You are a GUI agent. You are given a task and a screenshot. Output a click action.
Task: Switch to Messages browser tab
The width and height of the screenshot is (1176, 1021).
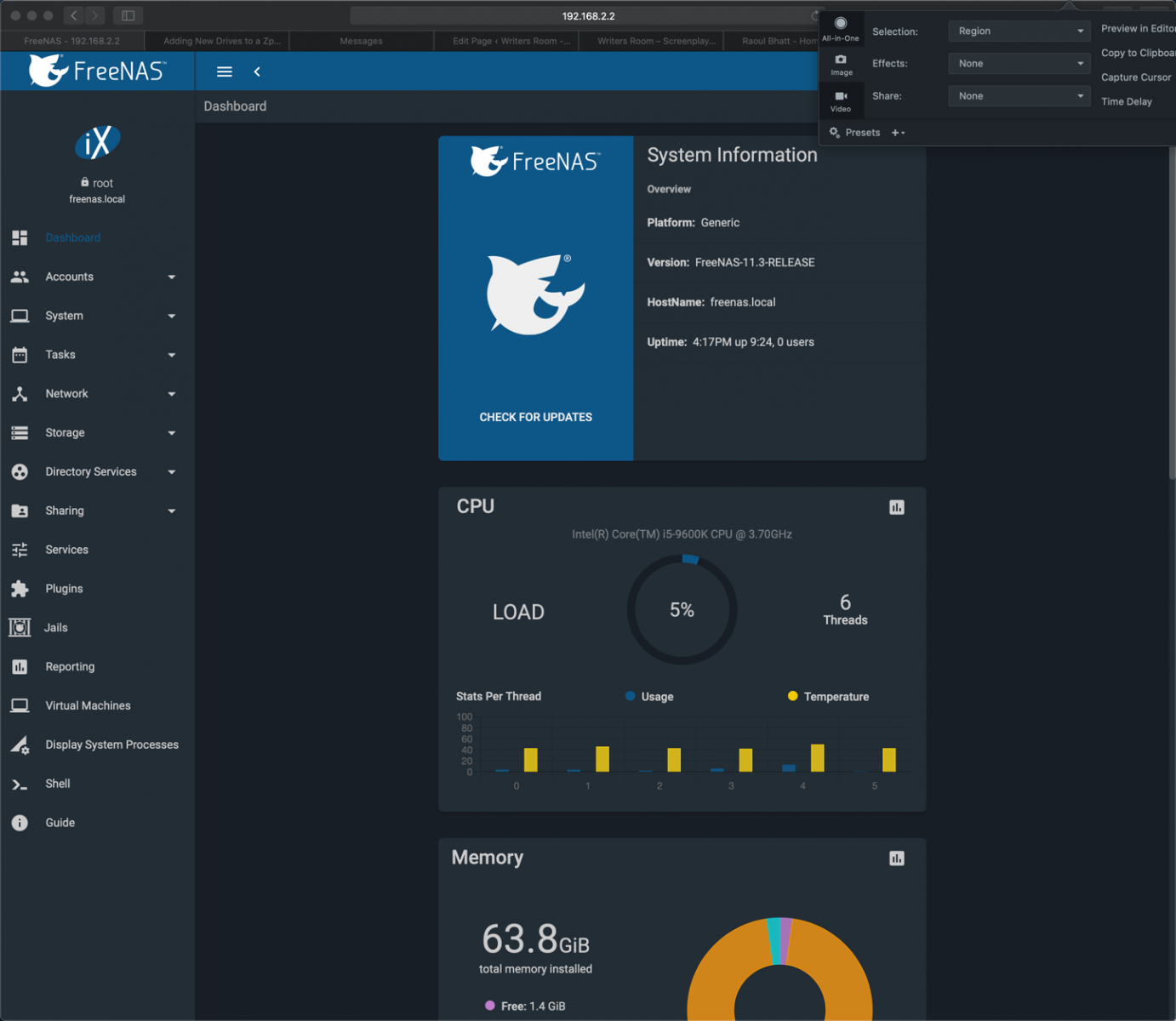(x=362, y=41)
